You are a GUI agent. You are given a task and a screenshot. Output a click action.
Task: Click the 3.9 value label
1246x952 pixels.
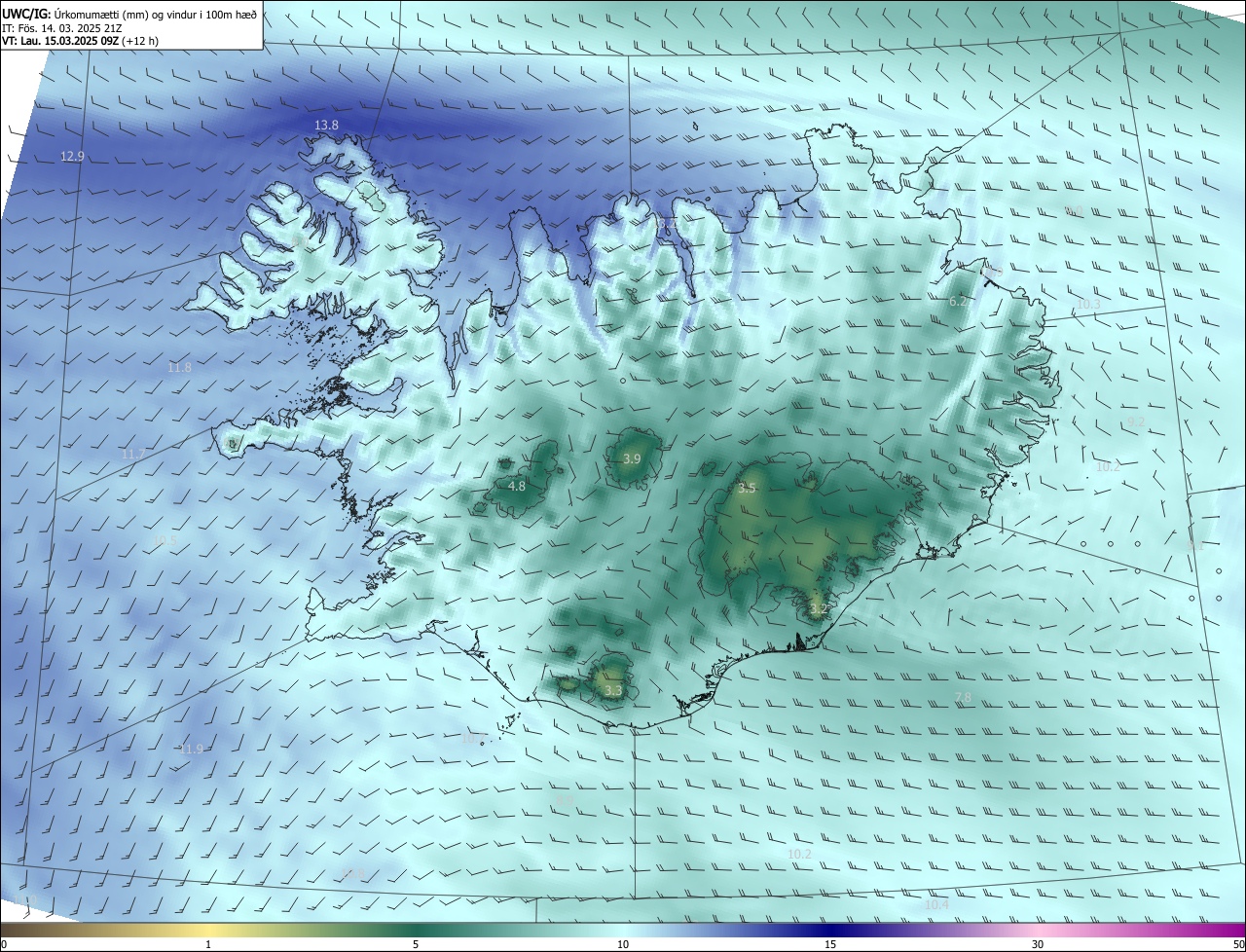point(632,459)
